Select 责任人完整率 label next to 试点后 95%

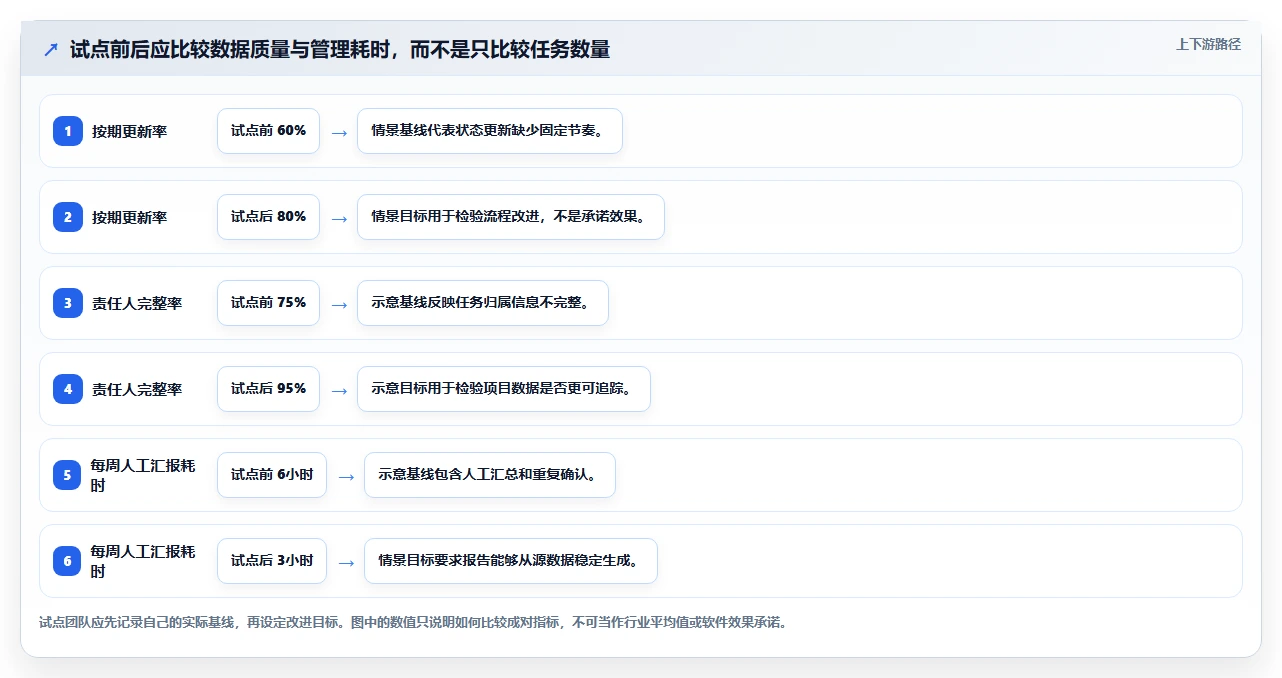tap(137, 389)
